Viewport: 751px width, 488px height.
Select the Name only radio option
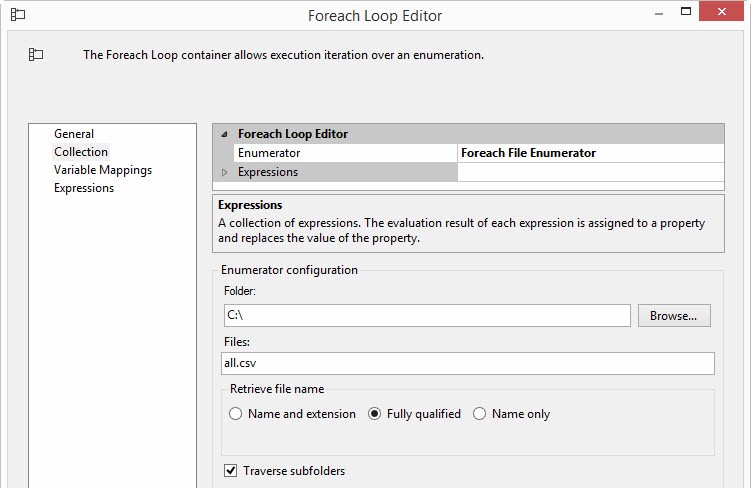click(x=480, y=414)
